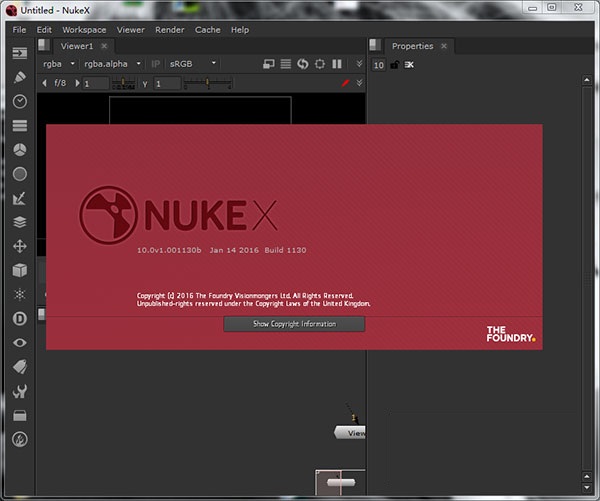600x501 pixels.
Task: Click Show Copyright Information button
Action: point(294,324)
